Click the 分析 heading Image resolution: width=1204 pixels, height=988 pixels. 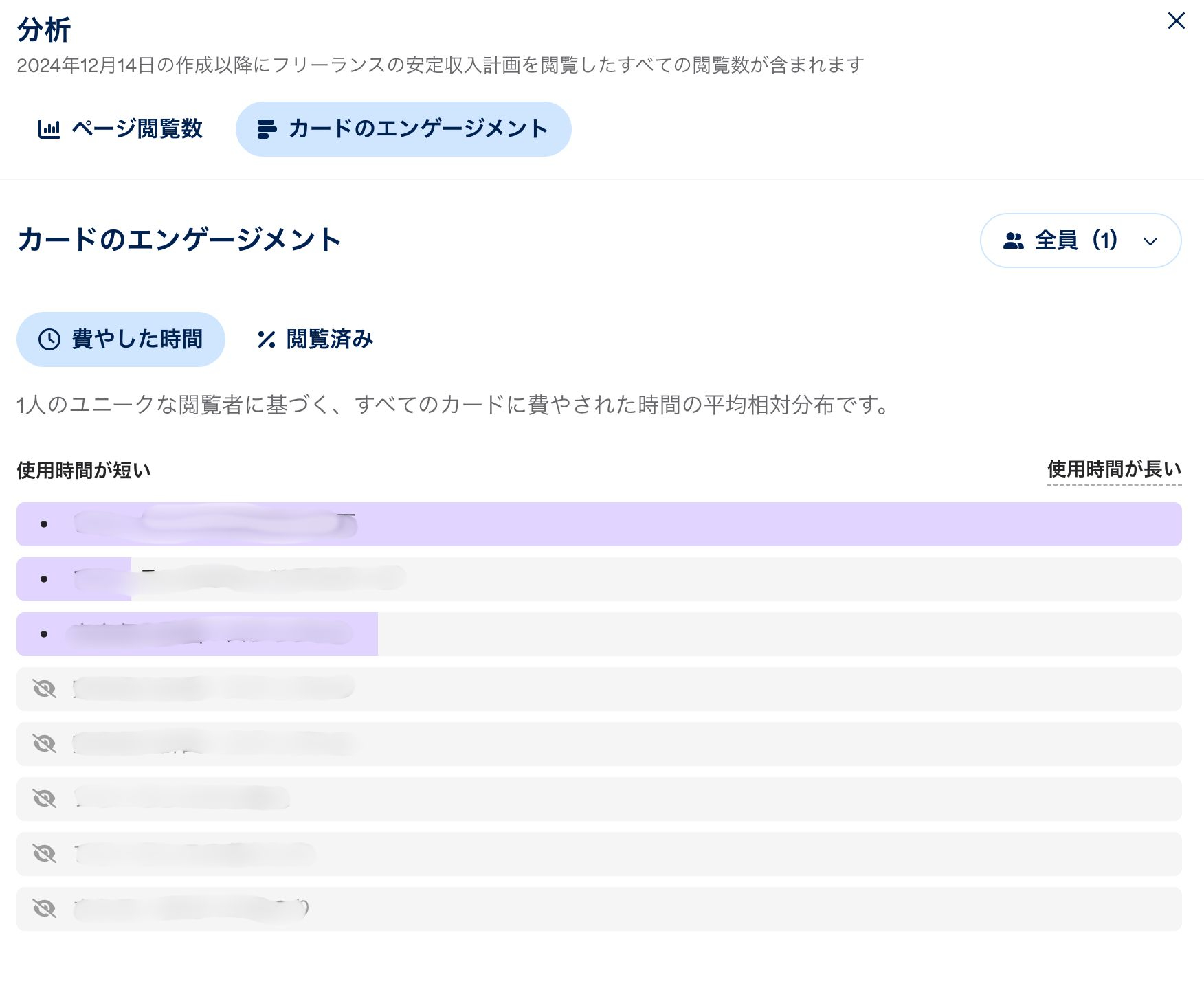(x=44, y=30)
